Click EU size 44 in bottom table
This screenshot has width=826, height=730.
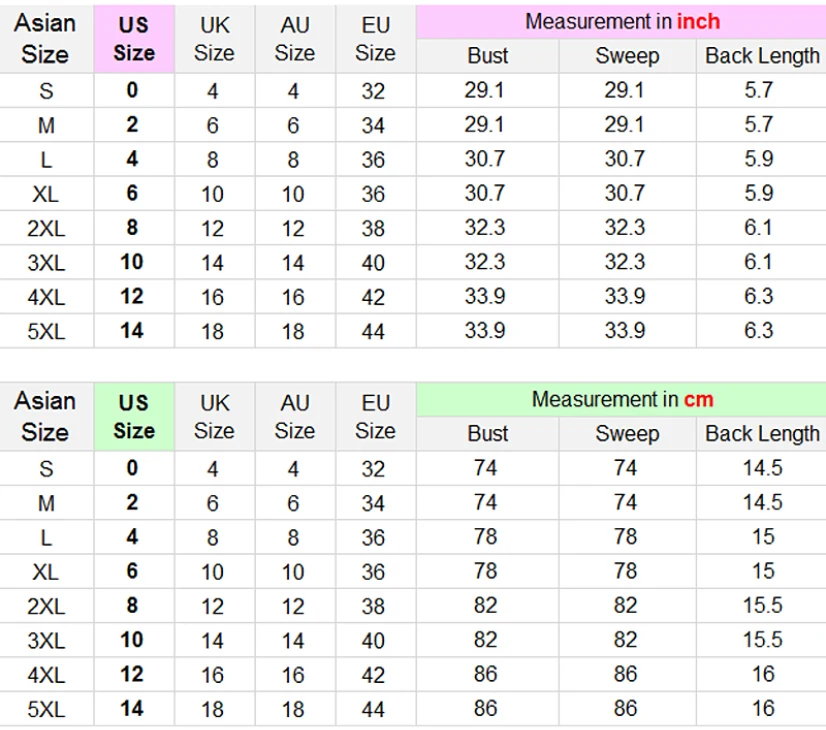point(373,709)
